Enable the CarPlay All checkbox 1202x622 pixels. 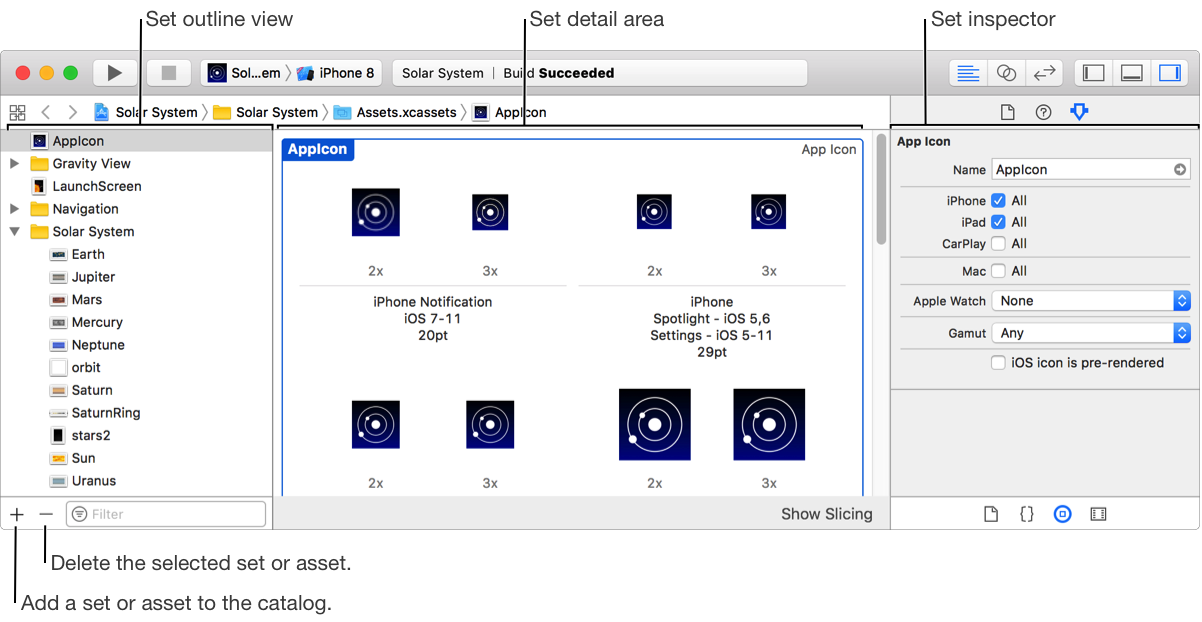[998, 244]
